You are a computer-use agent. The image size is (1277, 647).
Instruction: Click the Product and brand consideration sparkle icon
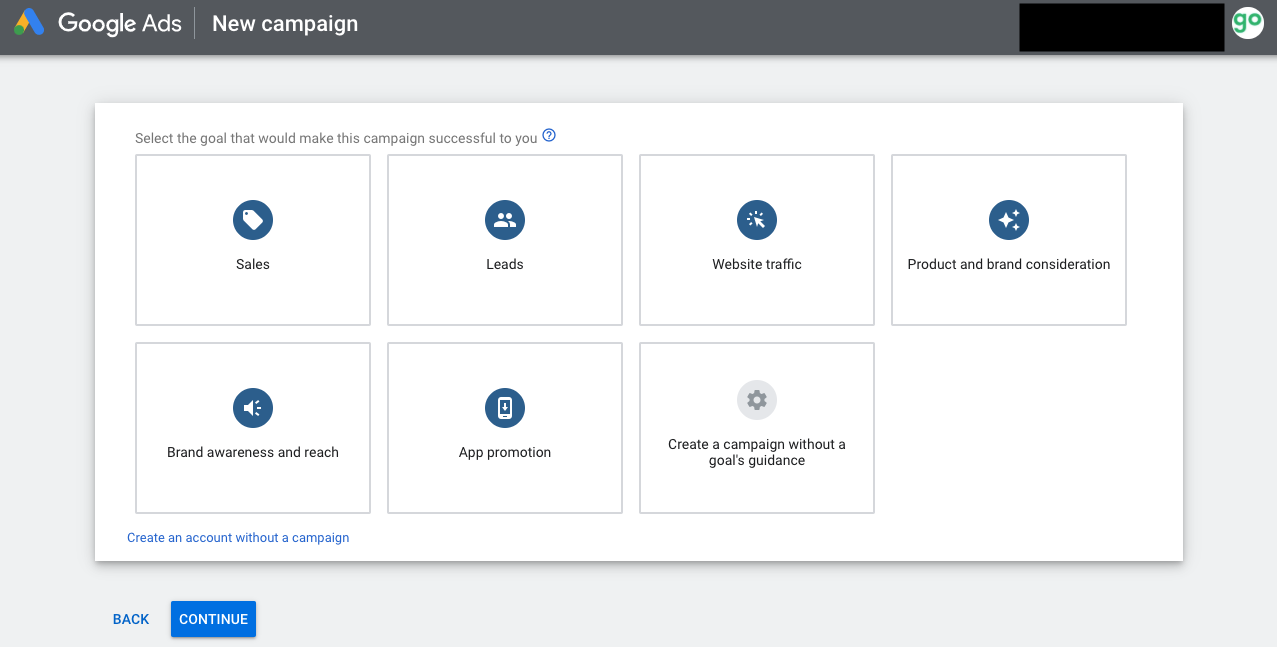point(1009,220)
